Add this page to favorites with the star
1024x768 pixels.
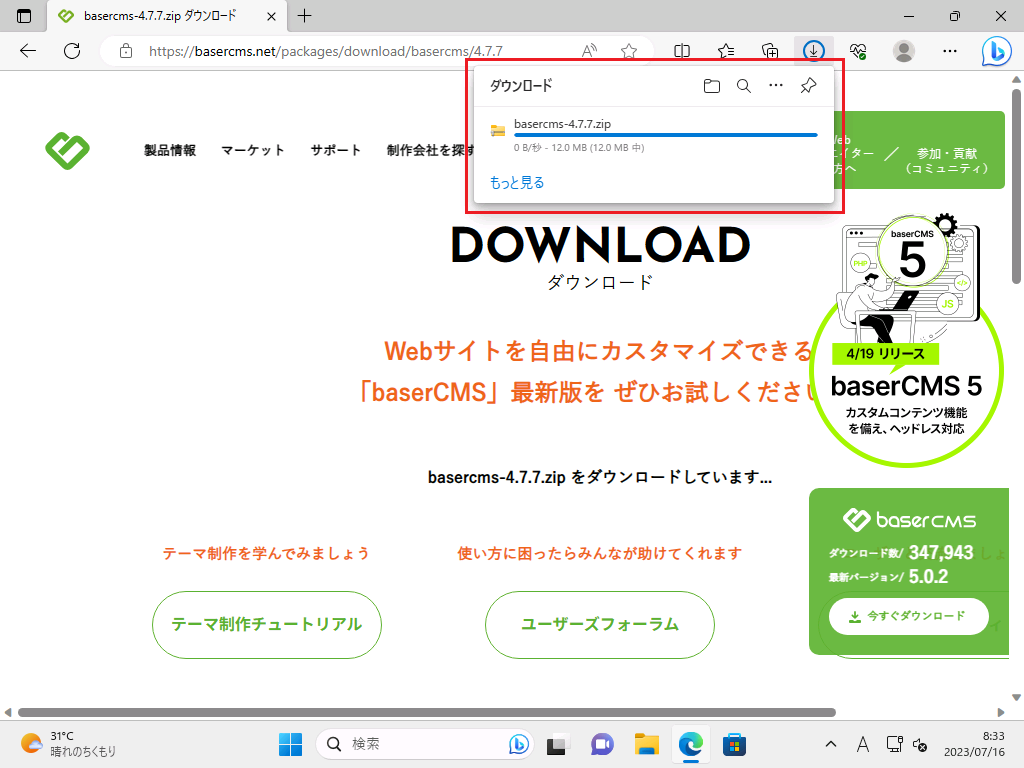click(627, 50)
